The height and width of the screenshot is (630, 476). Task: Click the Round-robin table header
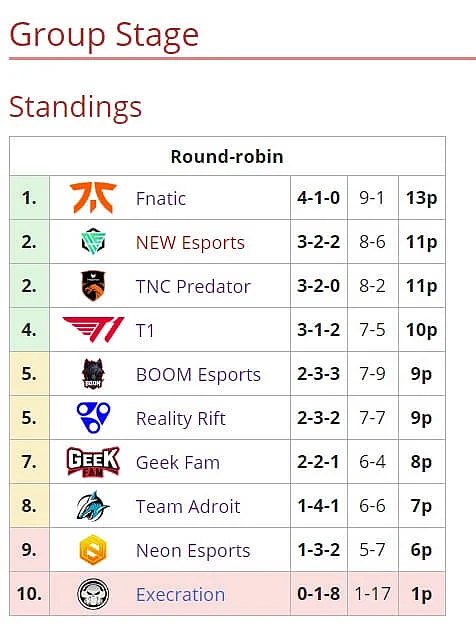227,156
